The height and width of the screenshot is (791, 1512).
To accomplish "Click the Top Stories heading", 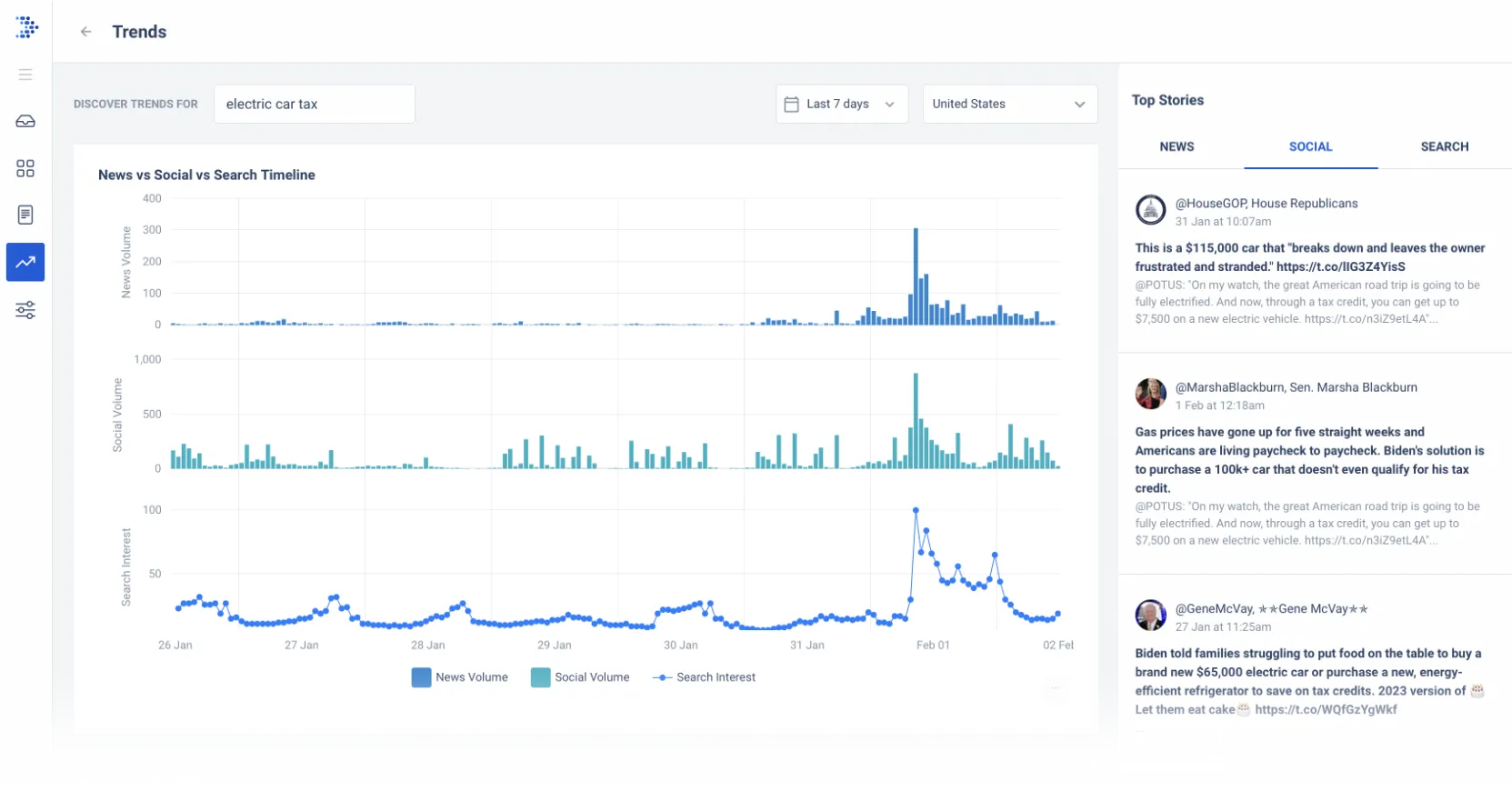I will pyautogui.click(x=1167, y=100).
